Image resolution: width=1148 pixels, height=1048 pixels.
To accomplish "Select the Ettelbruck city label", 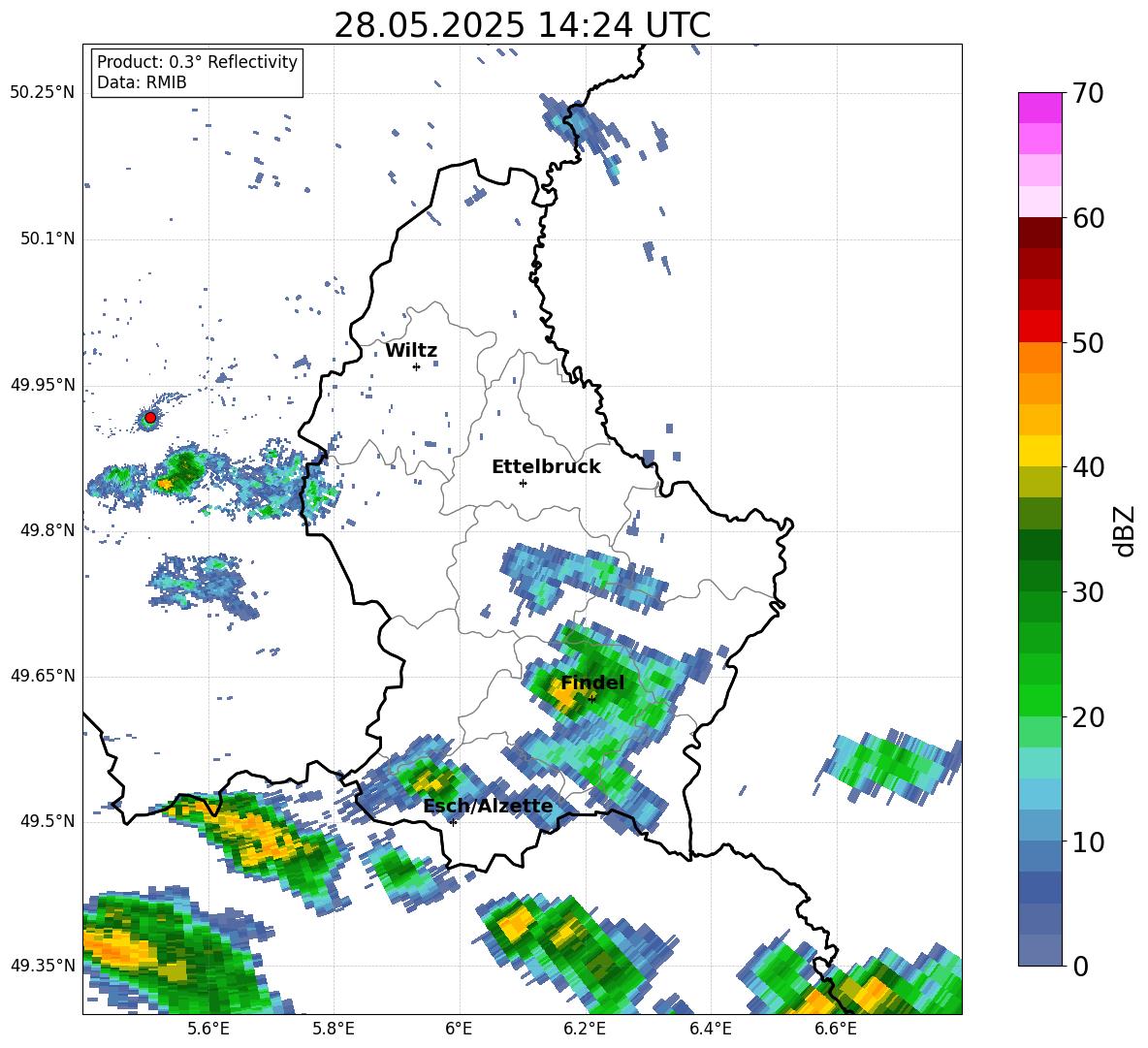I will click(x=546, y=467).
